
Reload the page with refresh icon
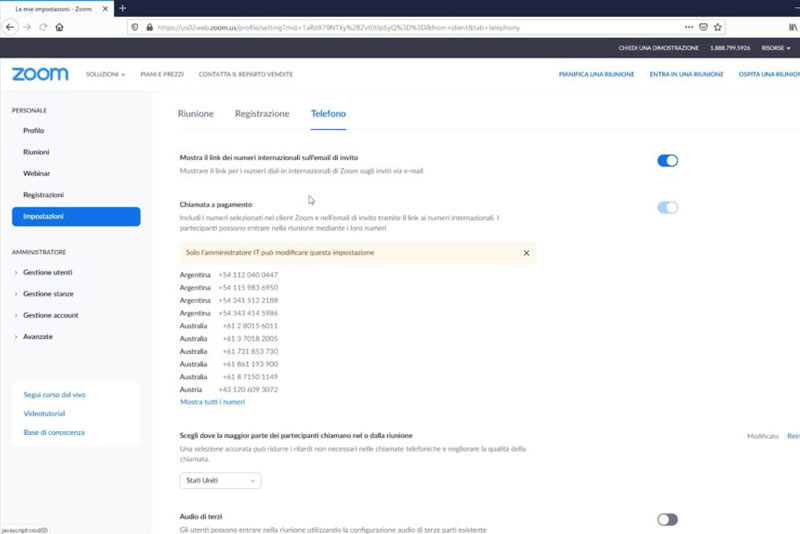(43, 28)
